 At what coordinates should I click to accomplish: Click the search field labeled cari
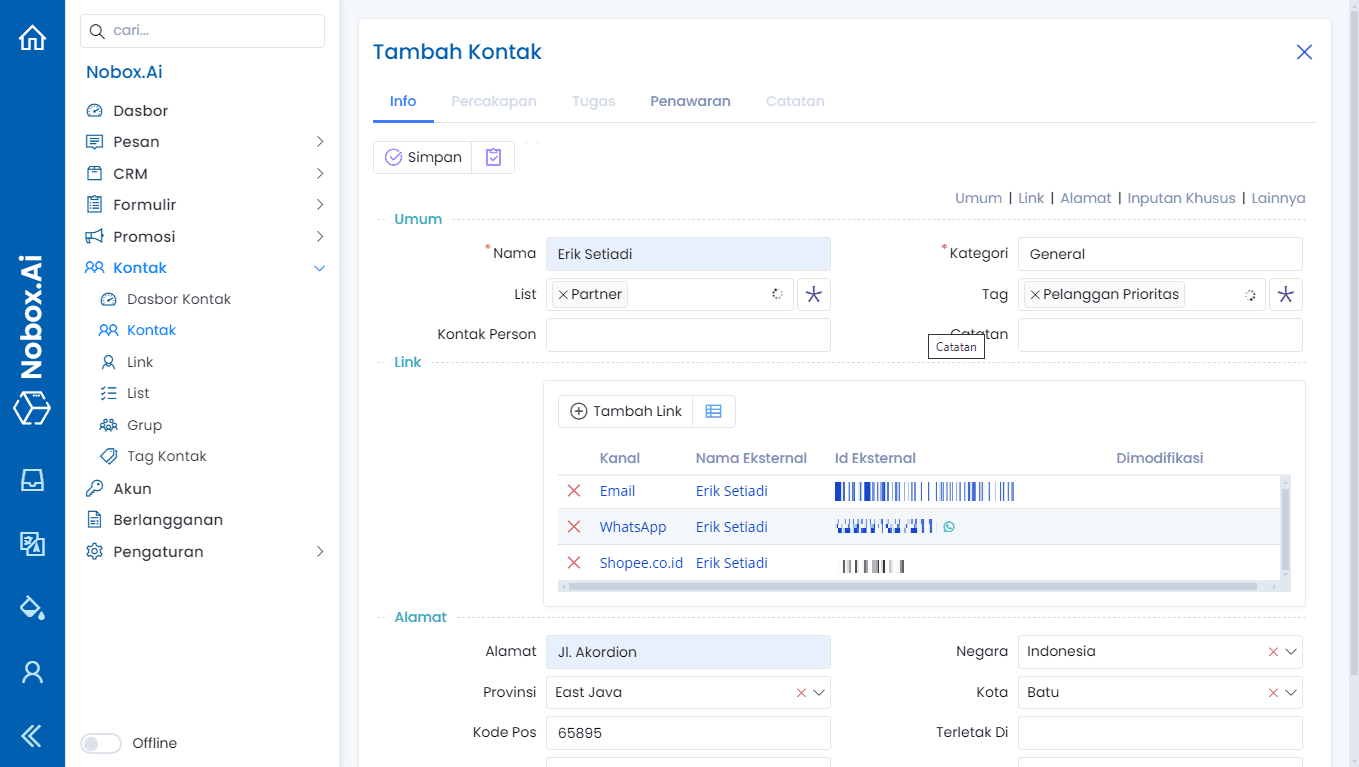[202, 30]
